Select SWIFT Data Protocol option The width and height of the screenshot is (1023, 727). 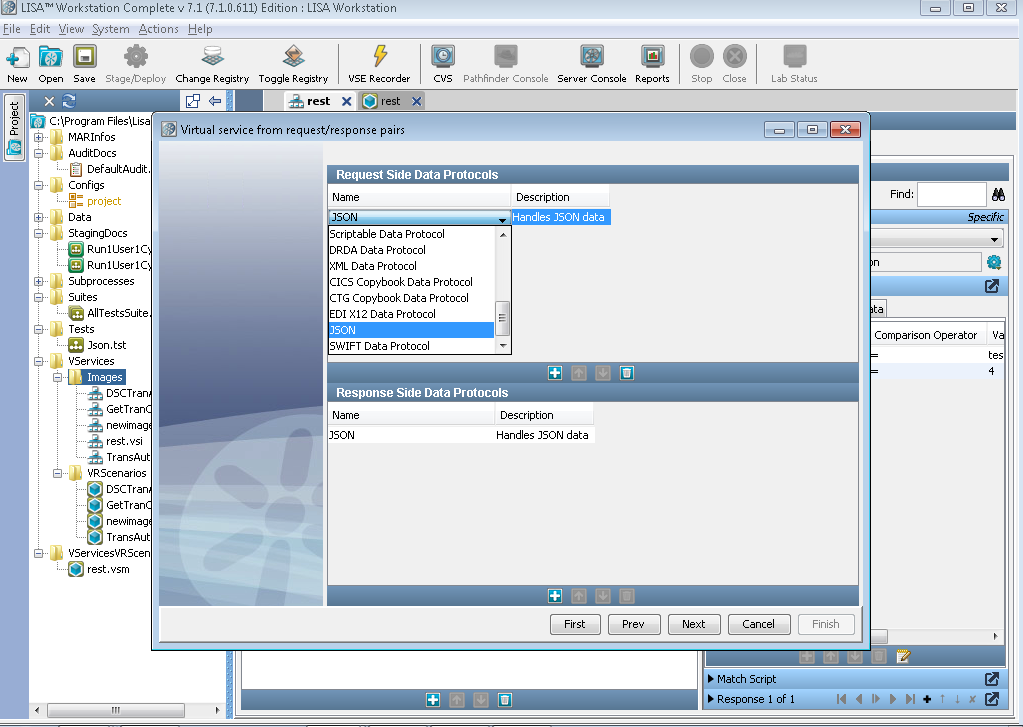pos(411,346)
